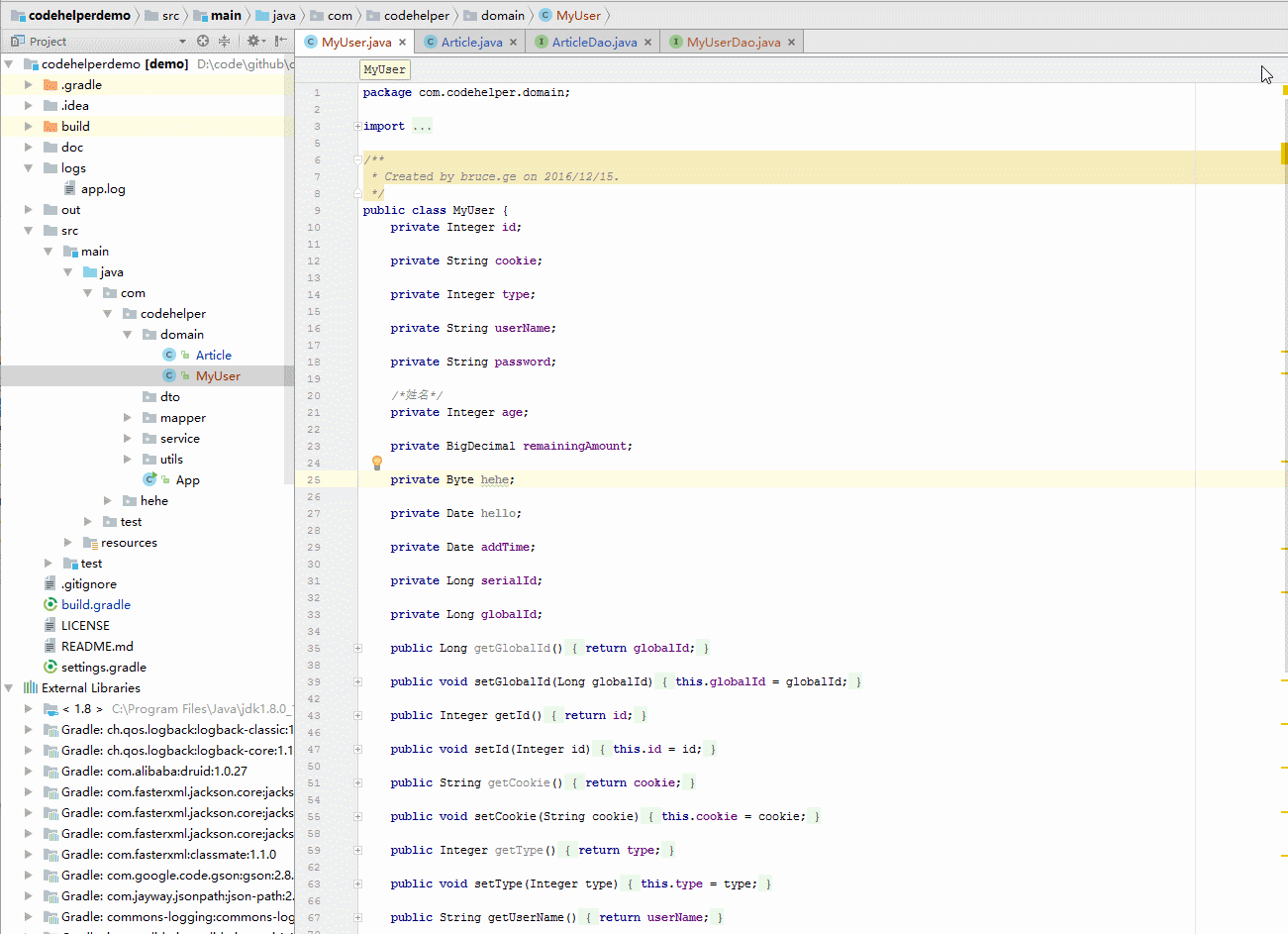Expand the getGlobalId method fold
The width and height of the screenshot is (1288, 934).
pyautogui.click(x=357, y=648)
